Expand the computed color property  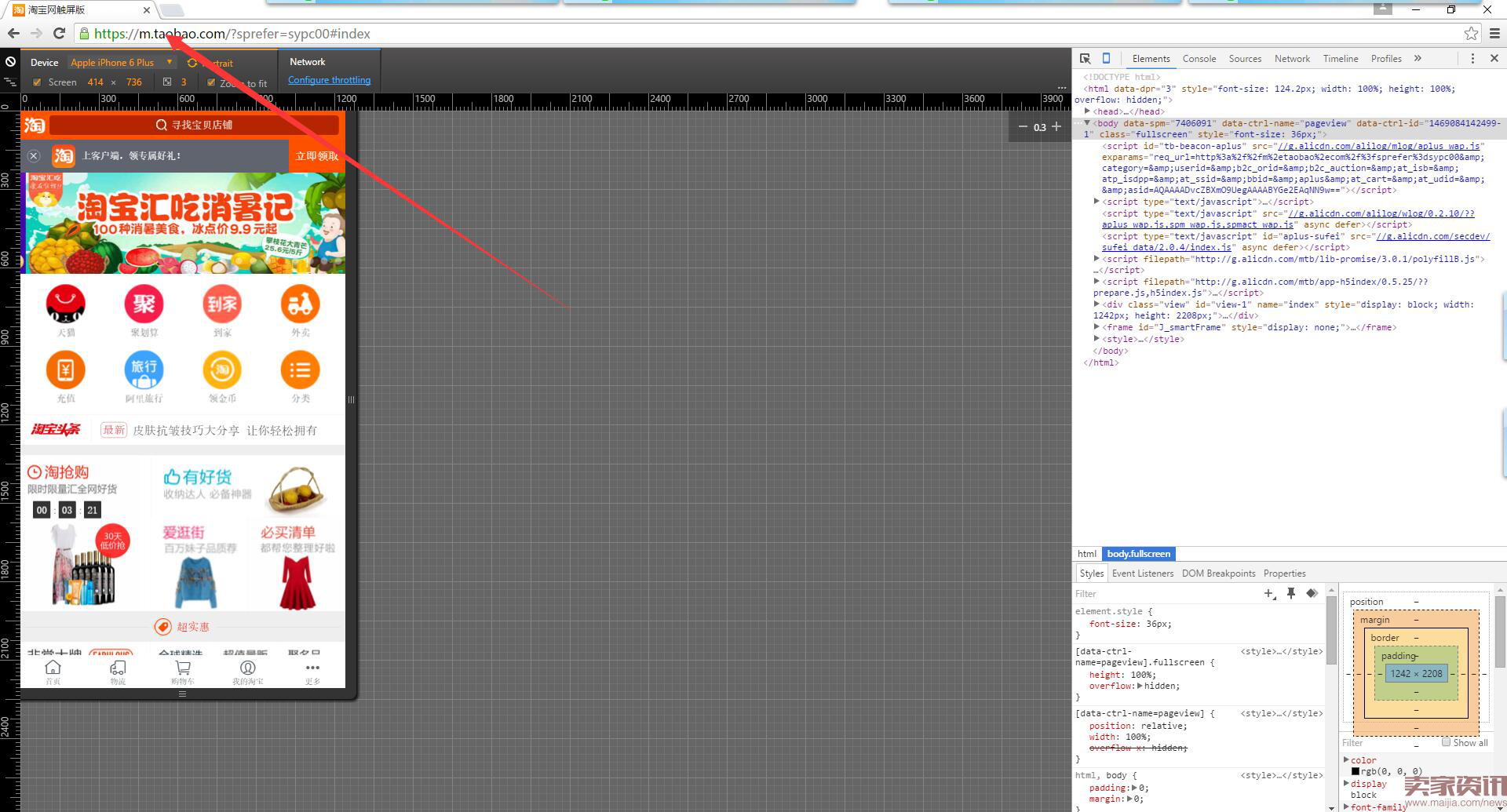coord(1347,759)
